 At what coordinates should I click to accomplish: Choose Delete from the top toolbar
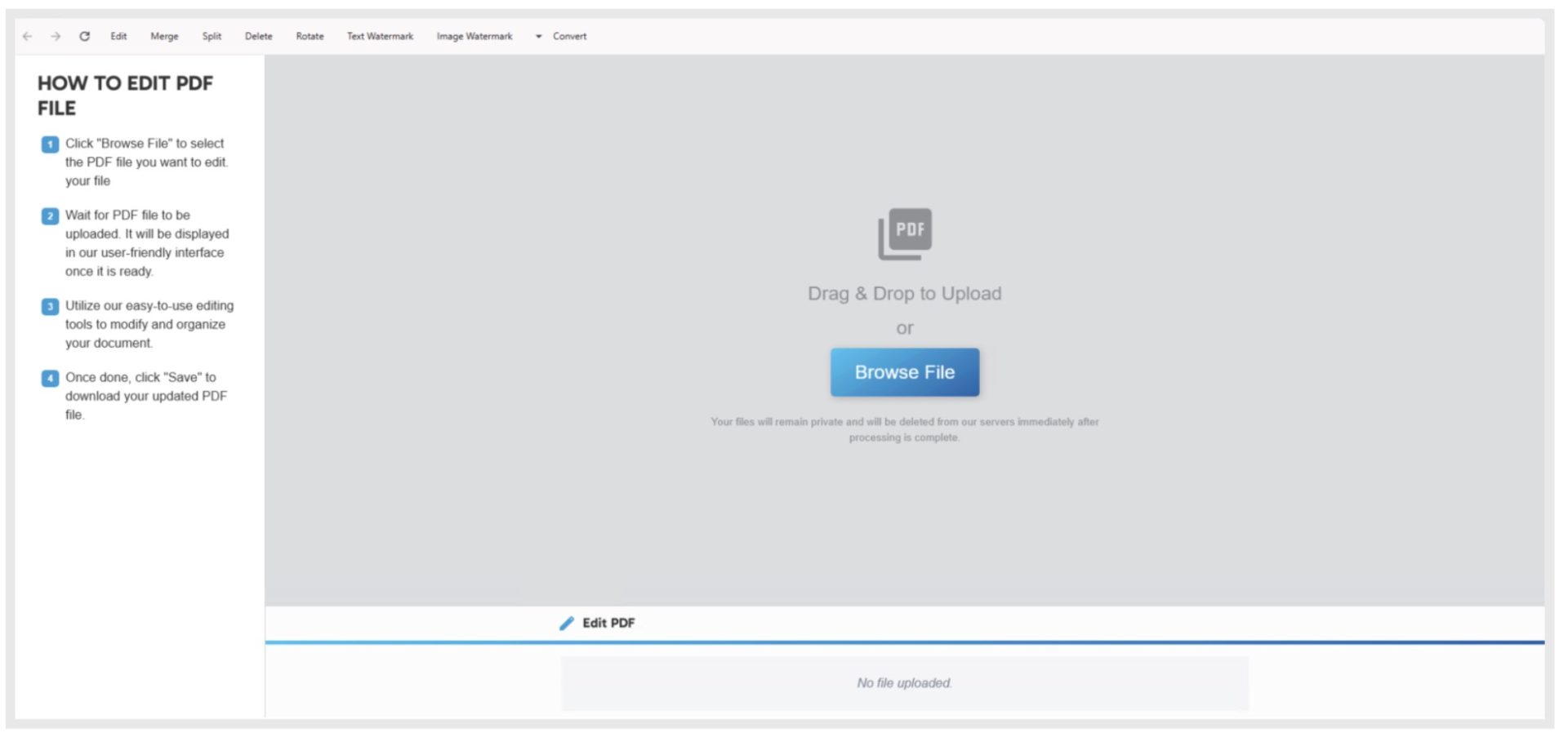coord(258,37)
